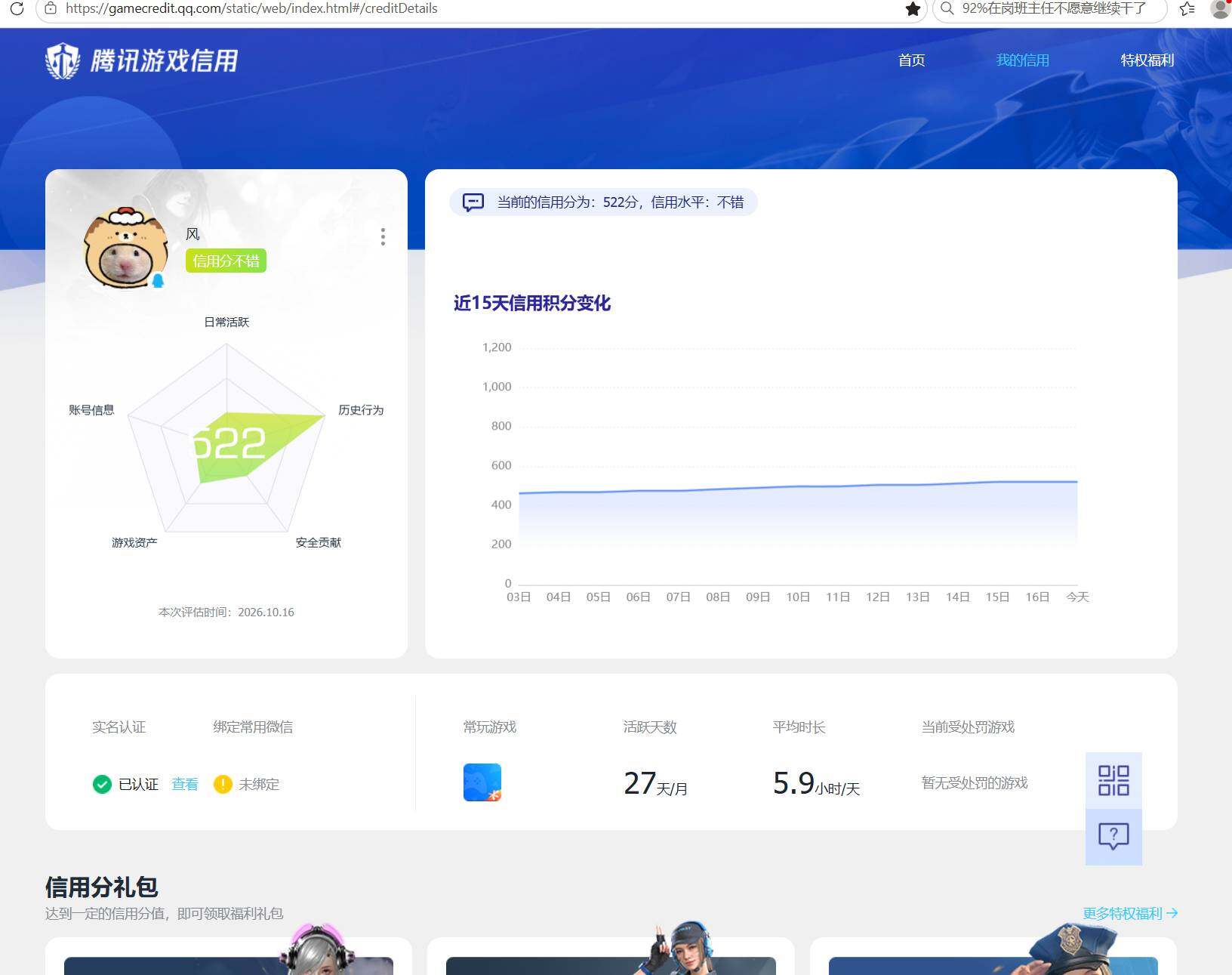1232x975 pixels.
Task: Open the 特权福利 tab
Action: (x=1147, y=60)
